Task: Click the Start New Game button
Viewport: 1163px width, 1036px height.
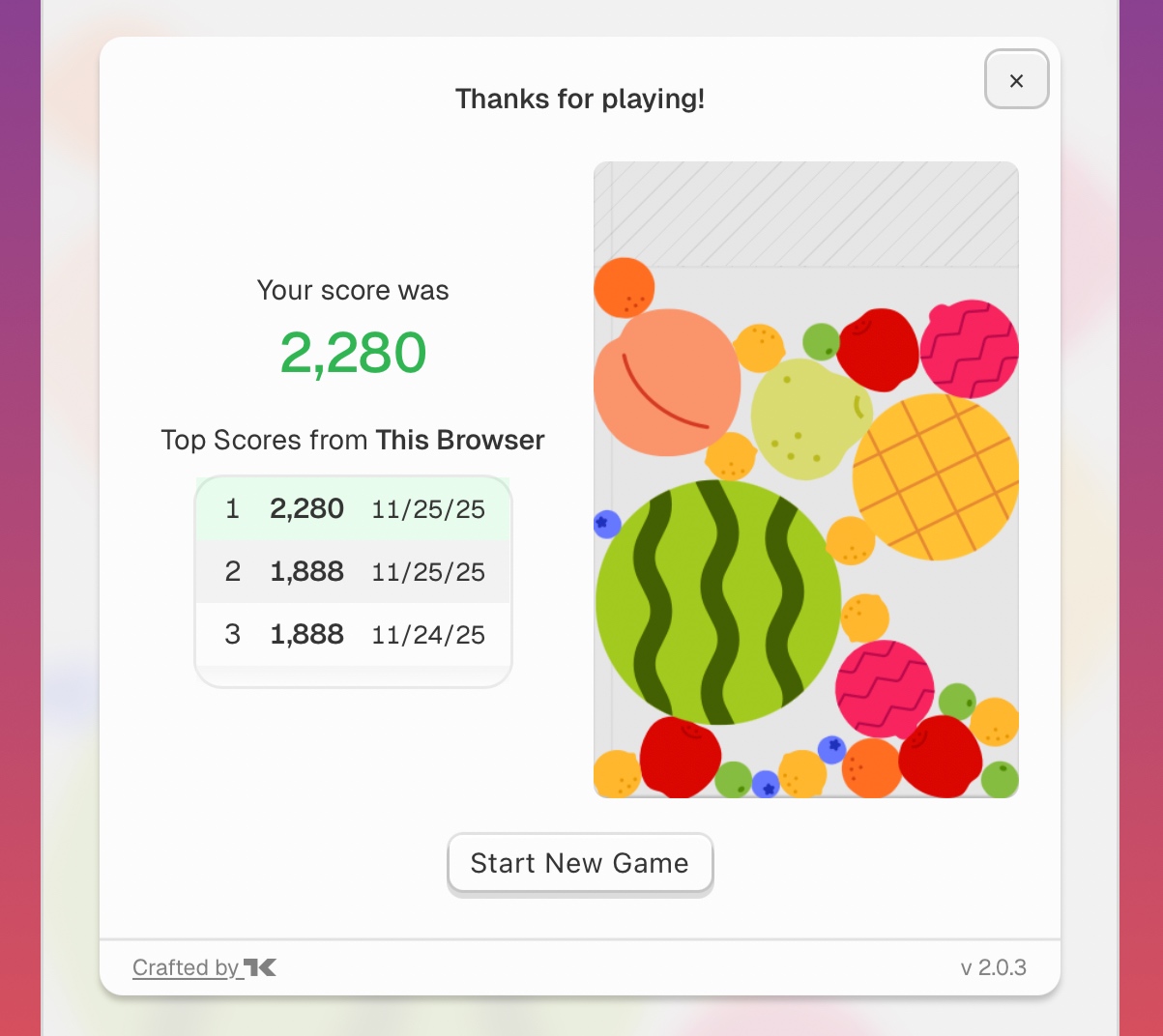Action: tap(579, 863)
